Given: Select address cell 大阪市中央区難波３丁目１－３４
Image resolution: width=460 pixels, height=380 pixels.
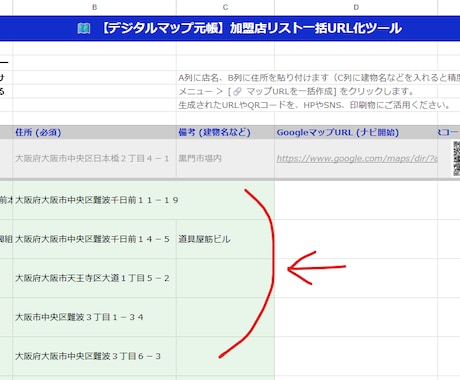Looking at the screenshot, I should pos(95,317).
